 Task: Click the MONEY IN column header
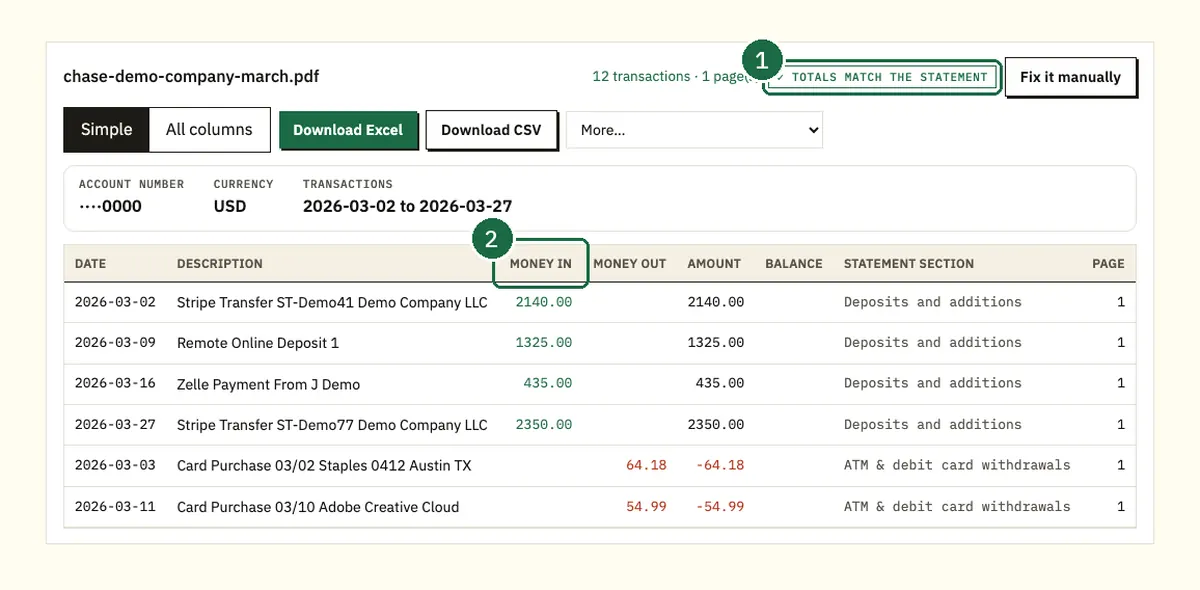point(540,264)
